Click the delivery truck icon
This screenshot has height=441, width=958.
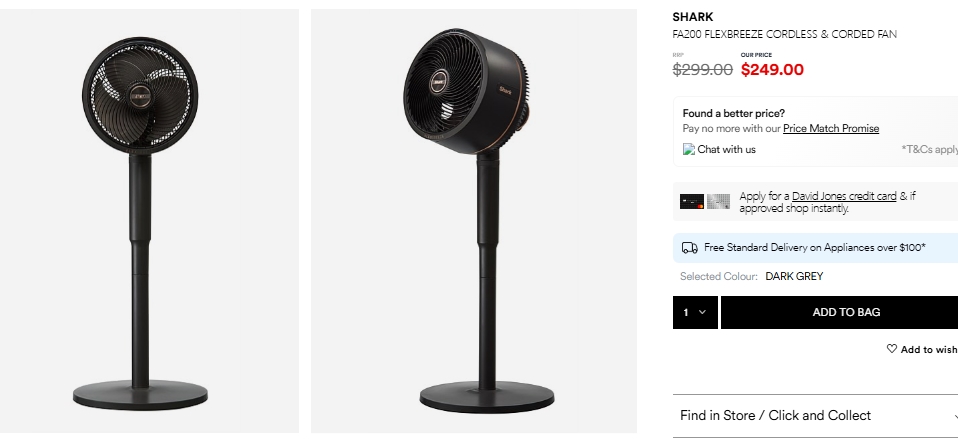click(x=689, y=247)
